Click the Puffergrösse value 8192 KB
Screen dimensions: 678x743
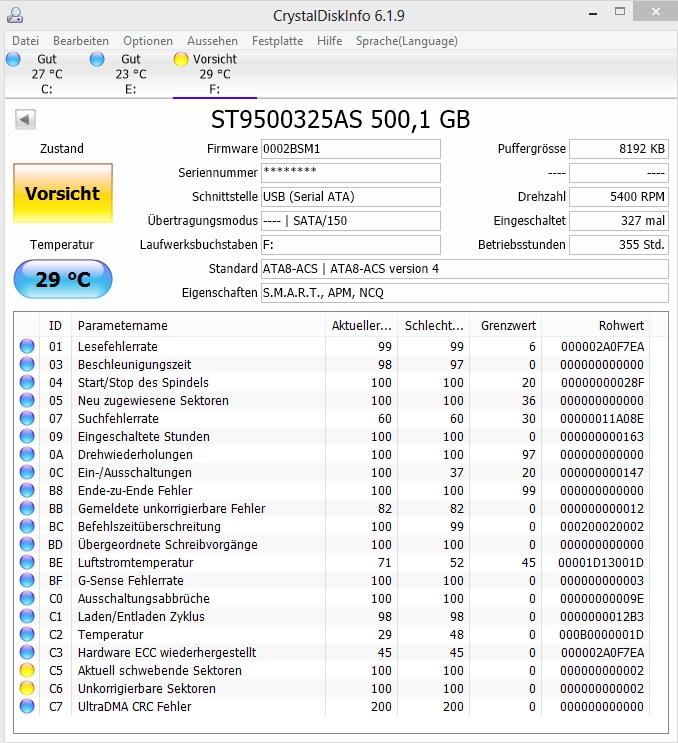[619, 149]
